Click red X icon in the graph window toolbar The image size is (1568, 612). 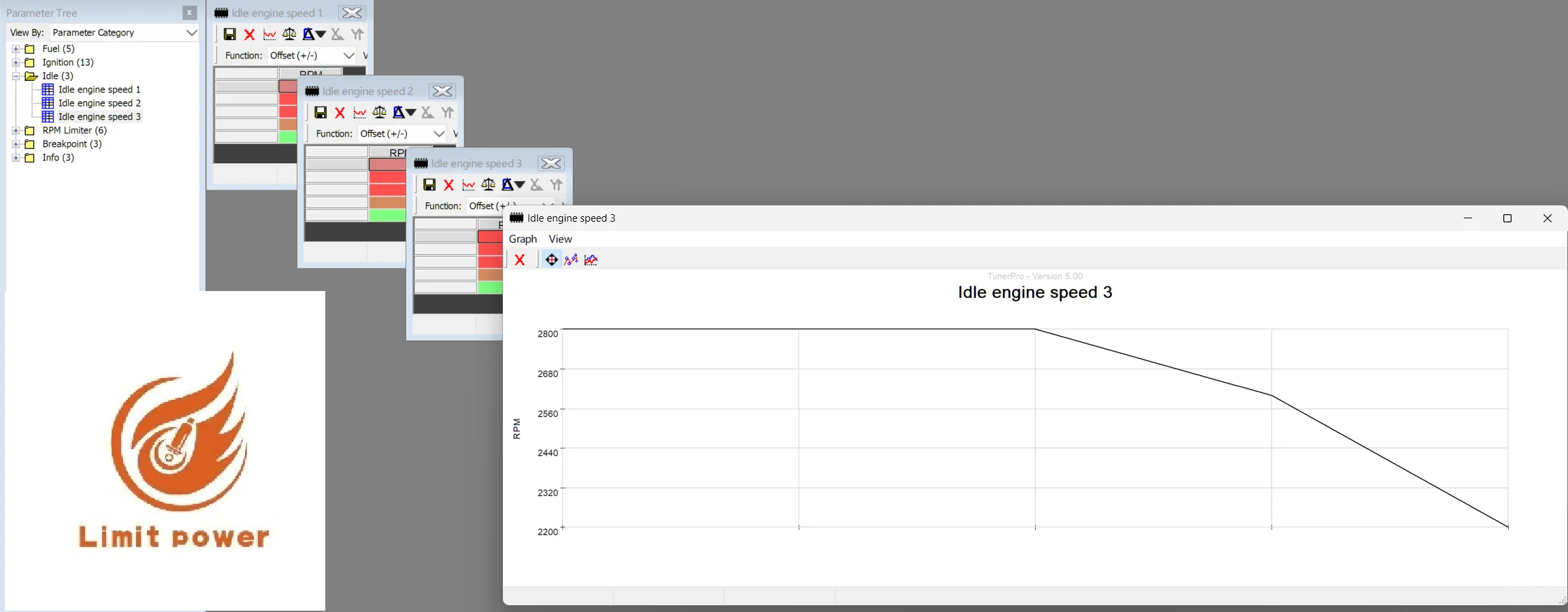coord(520,260)
